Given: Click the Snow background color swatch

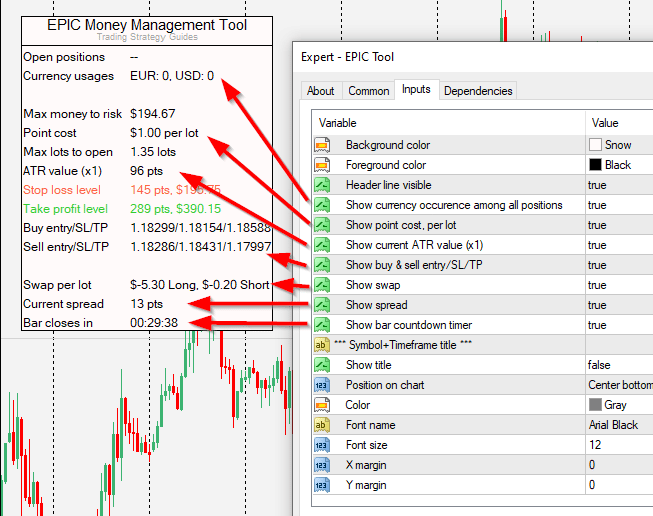Looking at the screenshot, I should coord(595,145).
